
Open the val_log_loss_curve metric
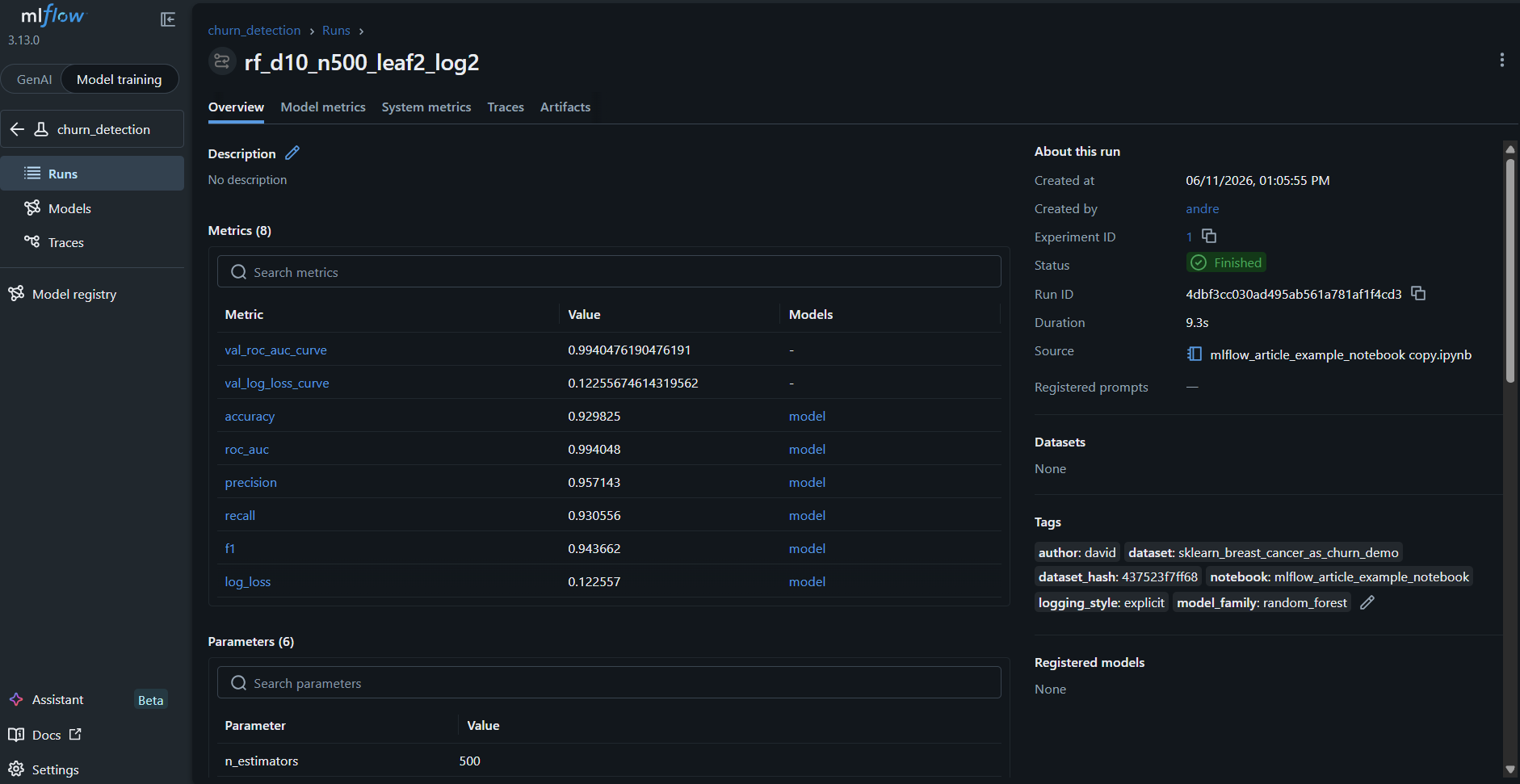coord(277,383)
